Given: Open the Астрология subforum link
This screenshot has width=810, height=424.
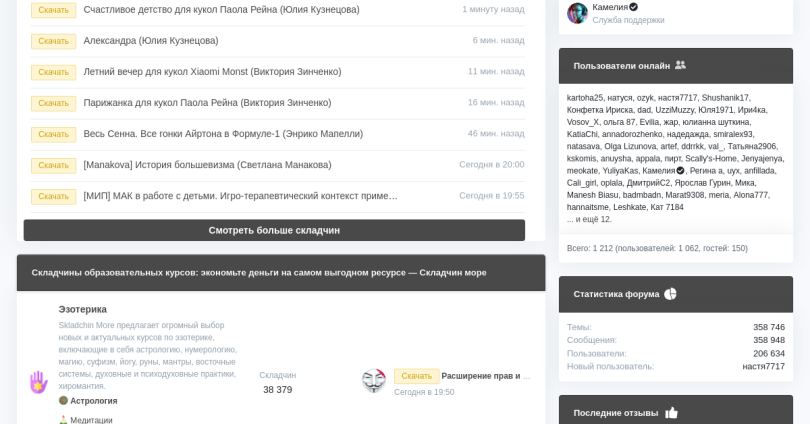Looking at the screenshot, I should (x=93, y=401).
